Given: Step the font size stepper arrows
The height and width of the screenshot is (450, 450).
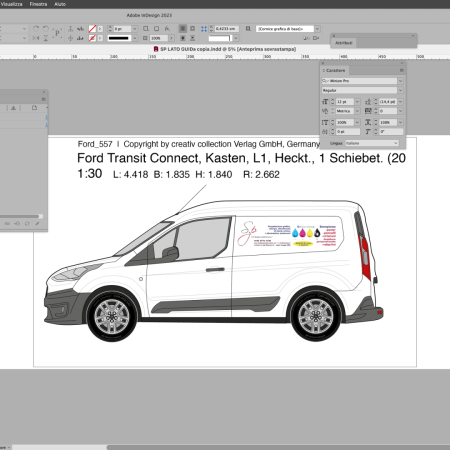Looking at the screenshot, I should point(332,101).
